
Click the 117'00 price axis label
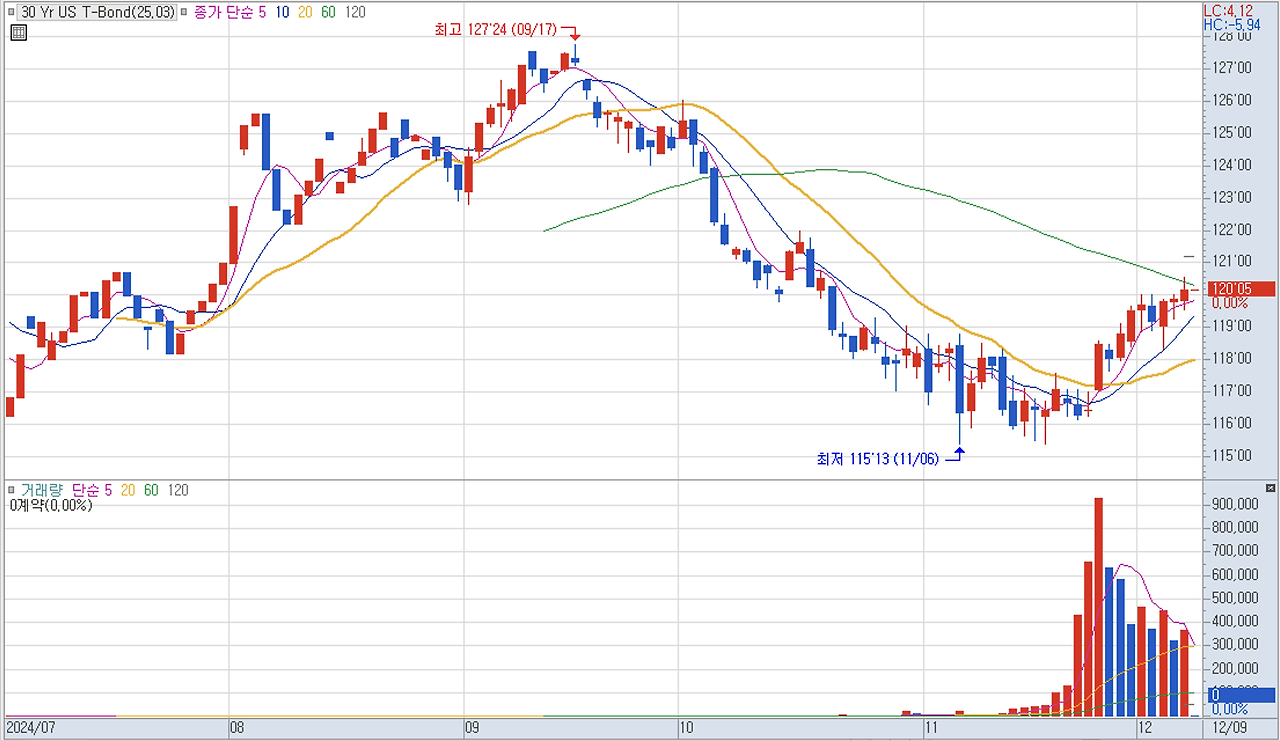(x=1234, y=390)
